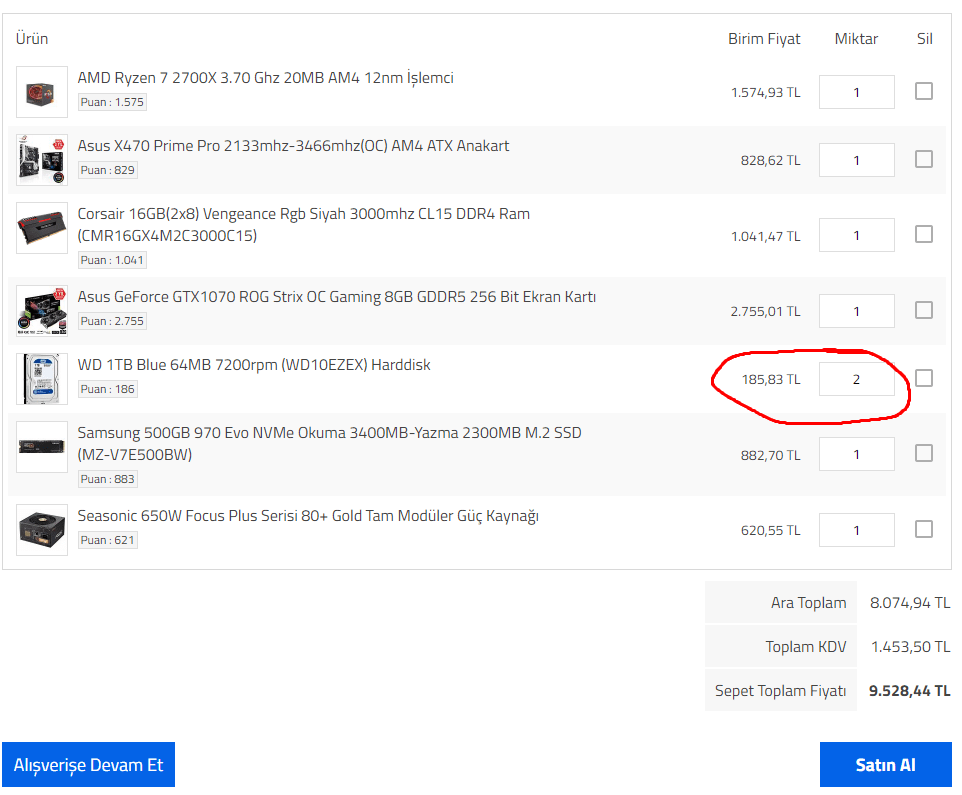
Task: Tick the Sil checkbox for Samsung 970 Evo SSD
Action: pyautogui.click(x=924, y=453)
